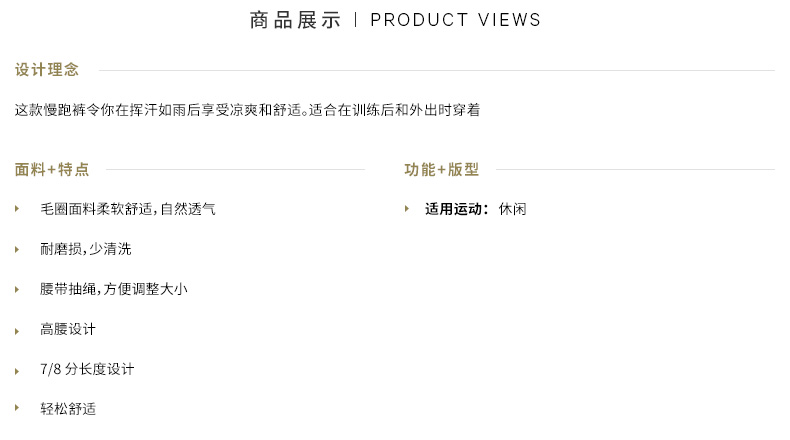Select the 面料+特点 section heading
The width and height of the screenshot is (790, 440).
[52, 169]
